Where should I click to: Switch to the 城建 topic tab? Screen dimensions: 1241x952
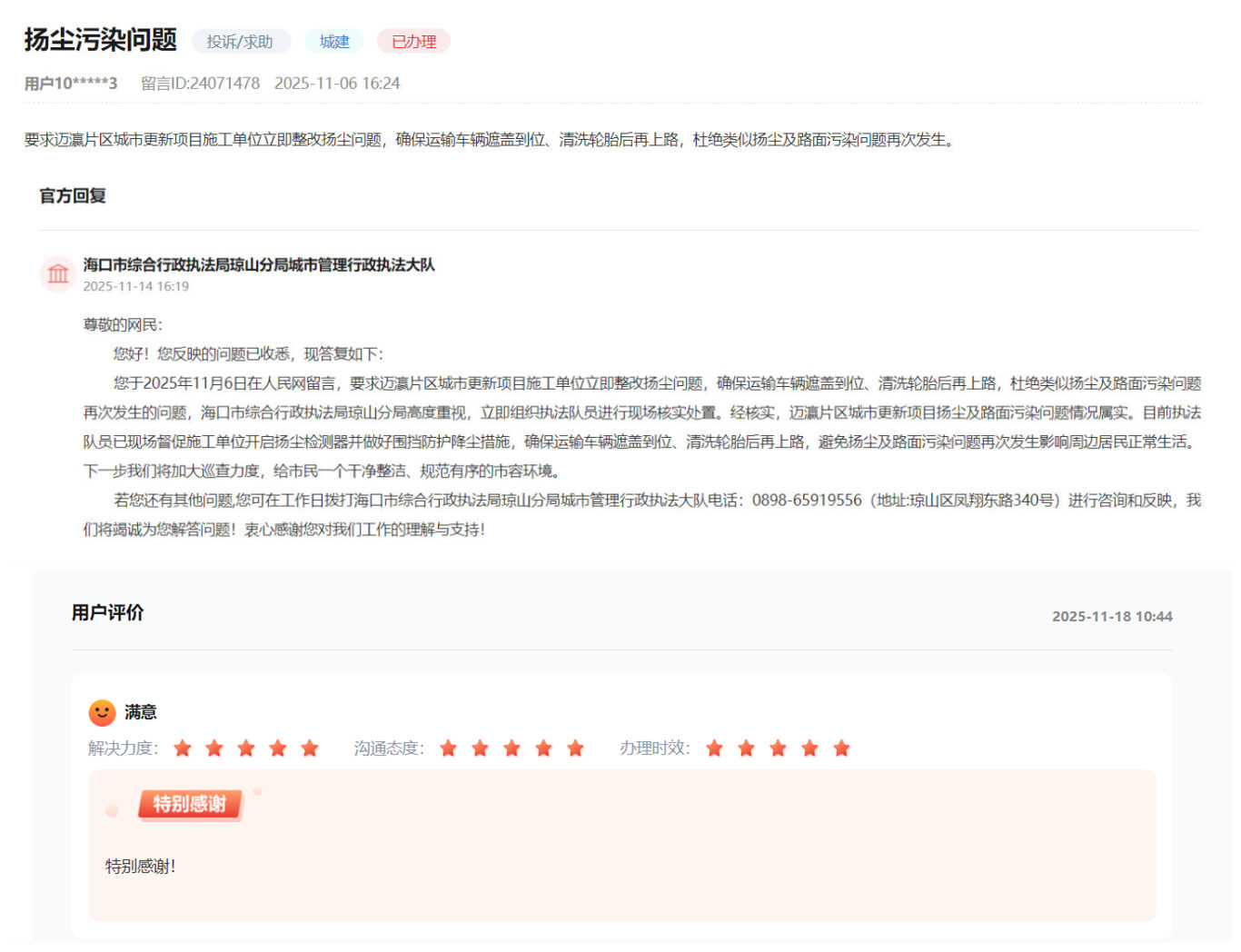click(x=333, y=41)
